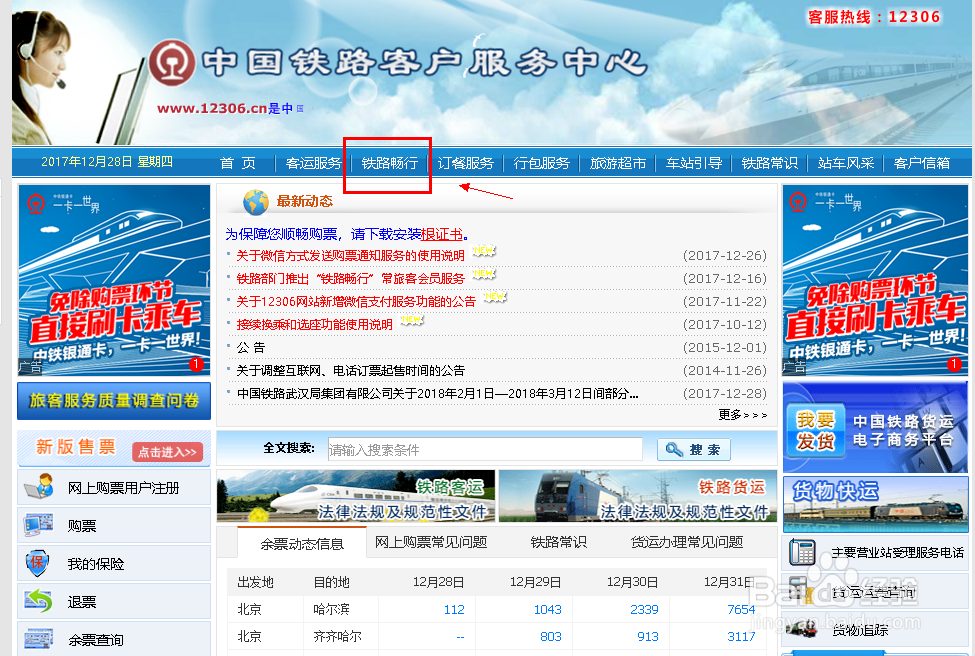This screenshot has height=656, width=975.
Task: Click the right 中铁银通卡 advertisement banner
Action: (875, 280)
